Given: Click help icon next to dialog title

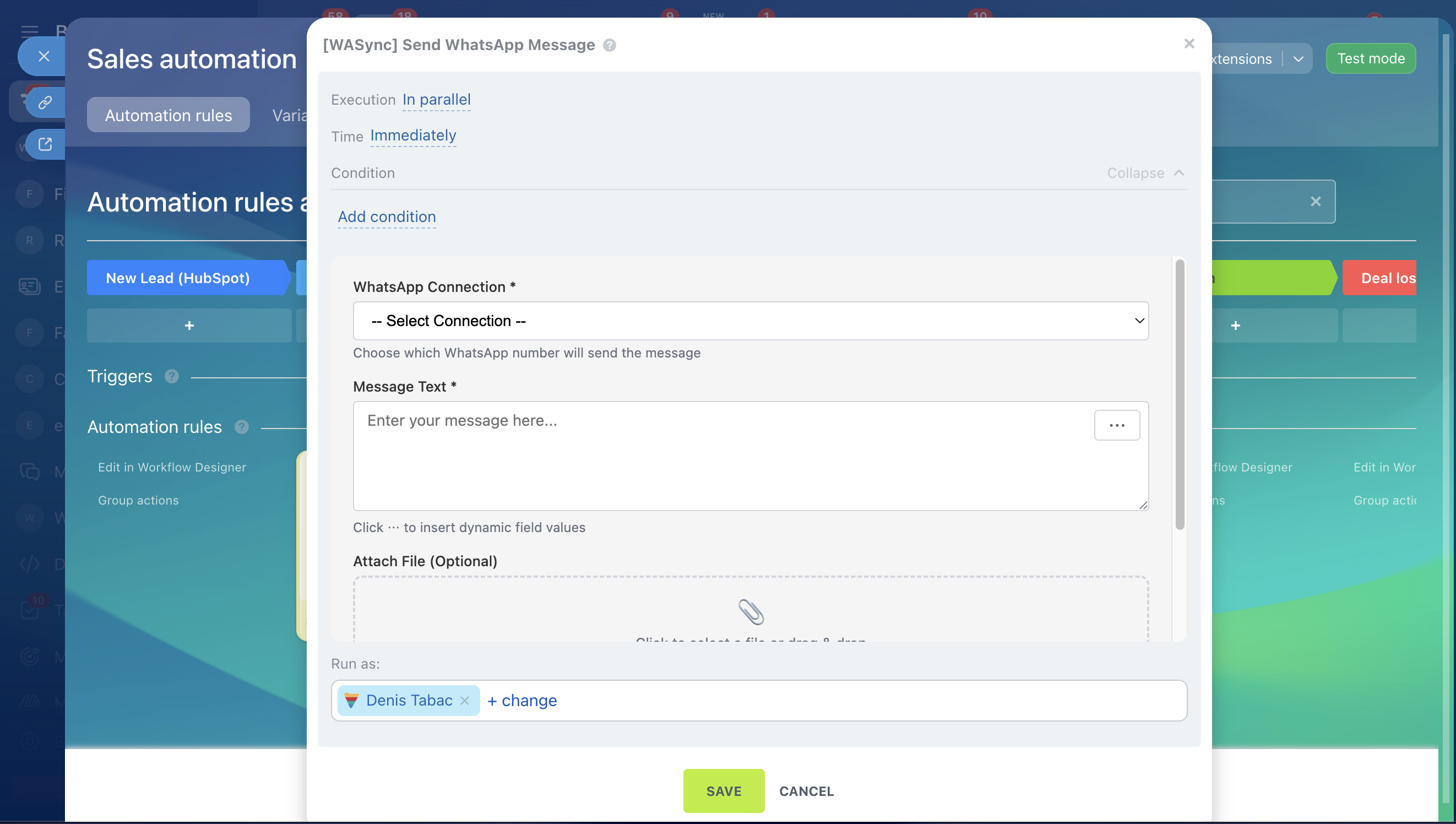Looking at the screenshot, I should pyautogui.click(x=609, y=45).
